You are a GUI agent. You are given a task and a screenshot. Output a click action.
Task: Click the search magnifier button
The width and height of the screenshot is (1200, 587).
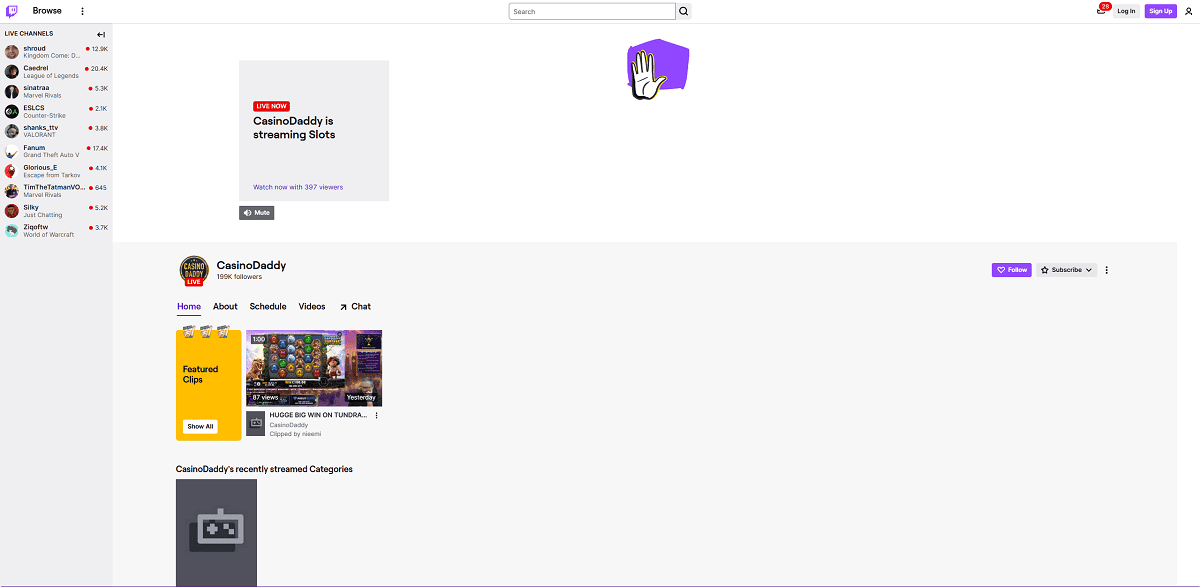684,12
